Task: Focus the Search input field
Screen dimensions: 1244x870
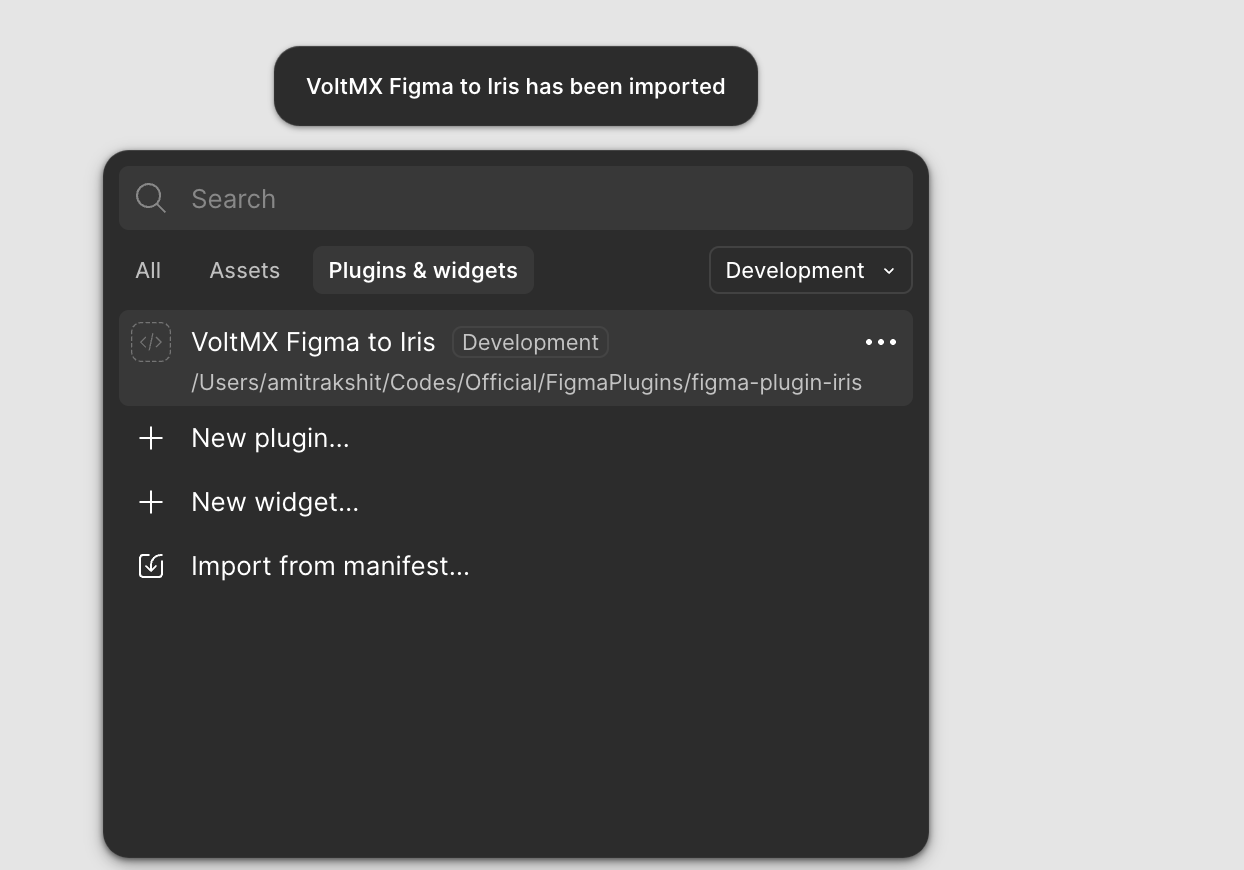Action: click(516, 198)
